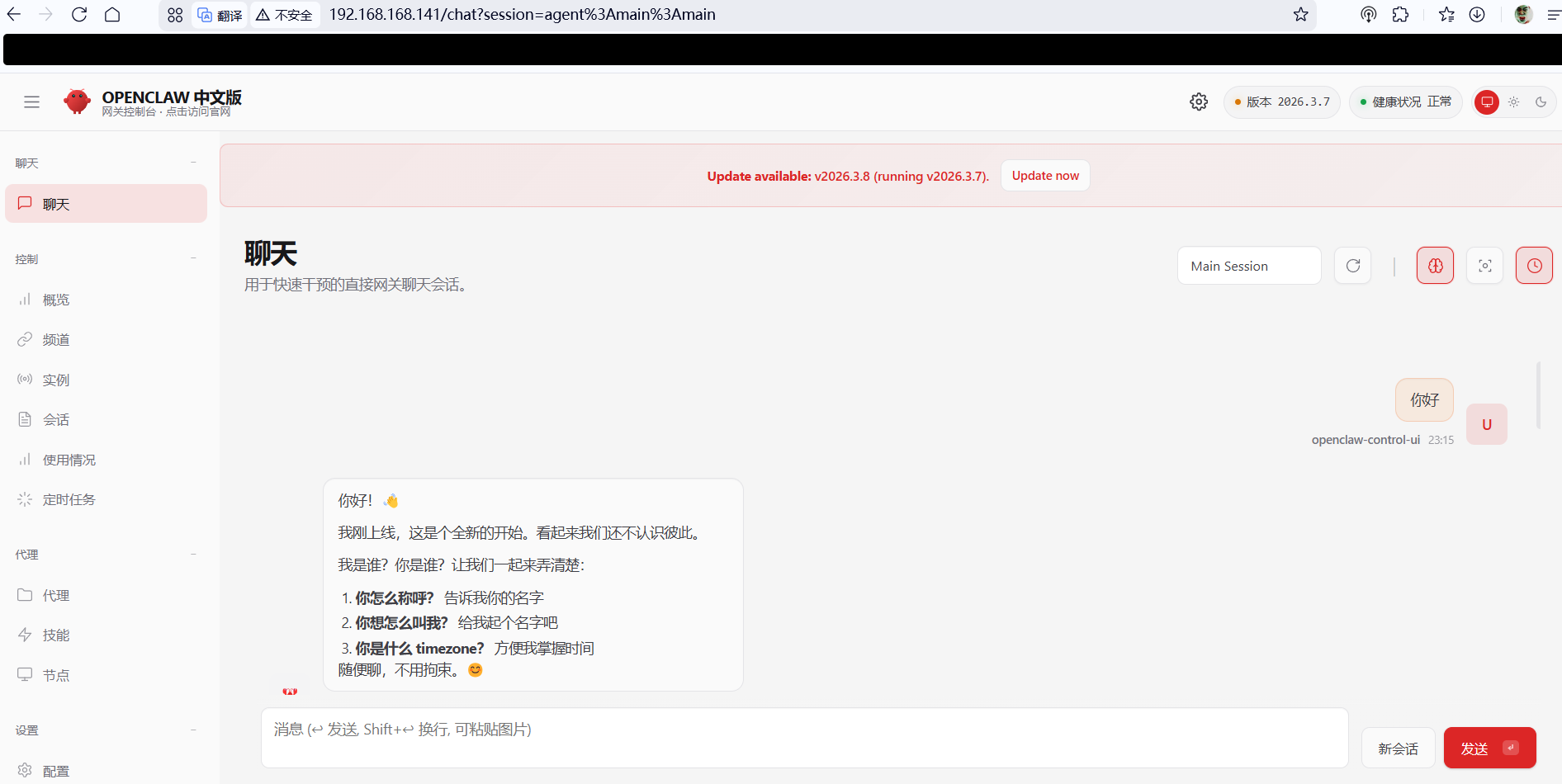Open the 概览 overview page
Image resolution: width=1562 pixels, height=784 pixels.
(106, 300)
